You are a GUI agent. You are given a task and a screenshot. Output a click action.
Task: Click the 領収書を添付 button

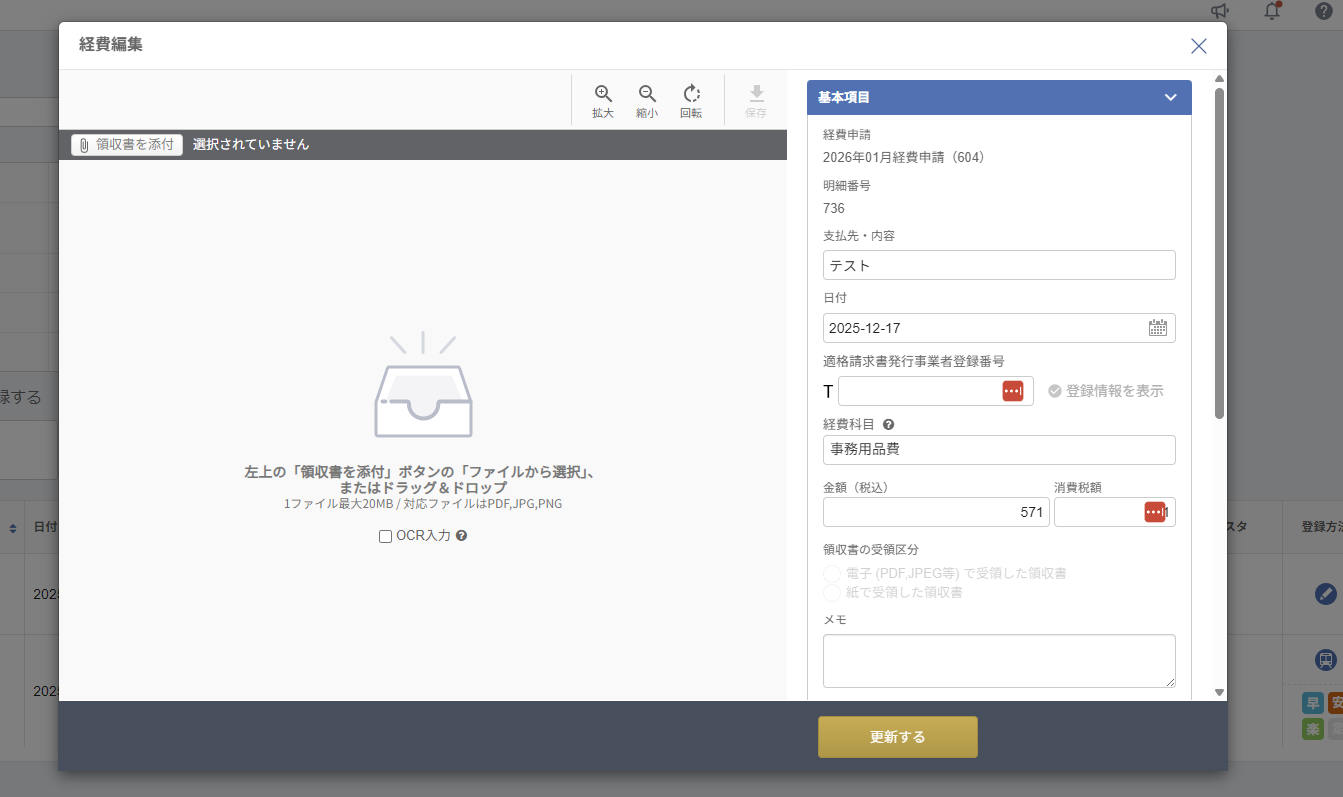pyautogui.click(x=127, y=145)
